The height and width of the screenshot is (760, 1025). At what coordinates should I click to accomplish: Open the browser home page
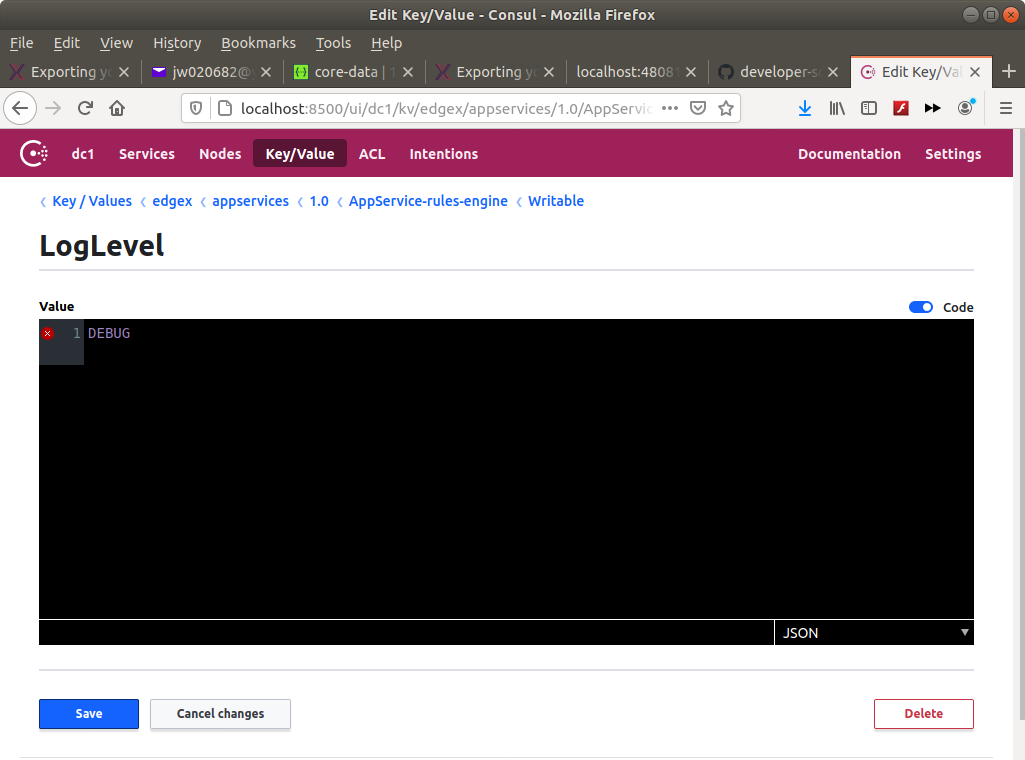tap(117, 108)
